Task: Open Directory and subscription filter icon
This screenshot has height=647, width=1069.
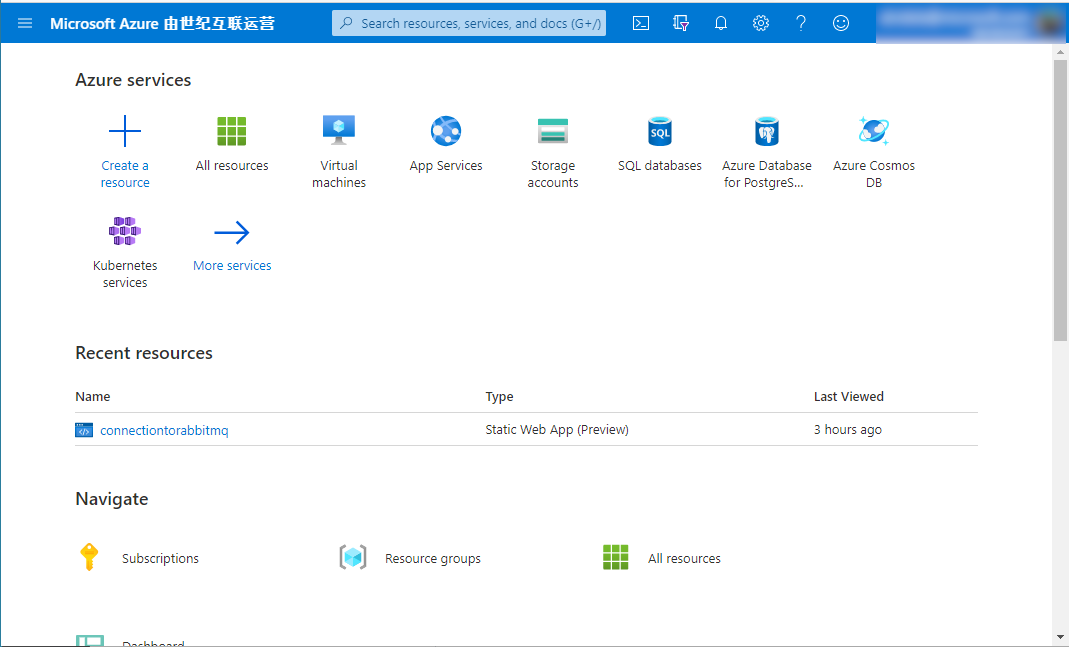Action: click(x=680, y=23)
